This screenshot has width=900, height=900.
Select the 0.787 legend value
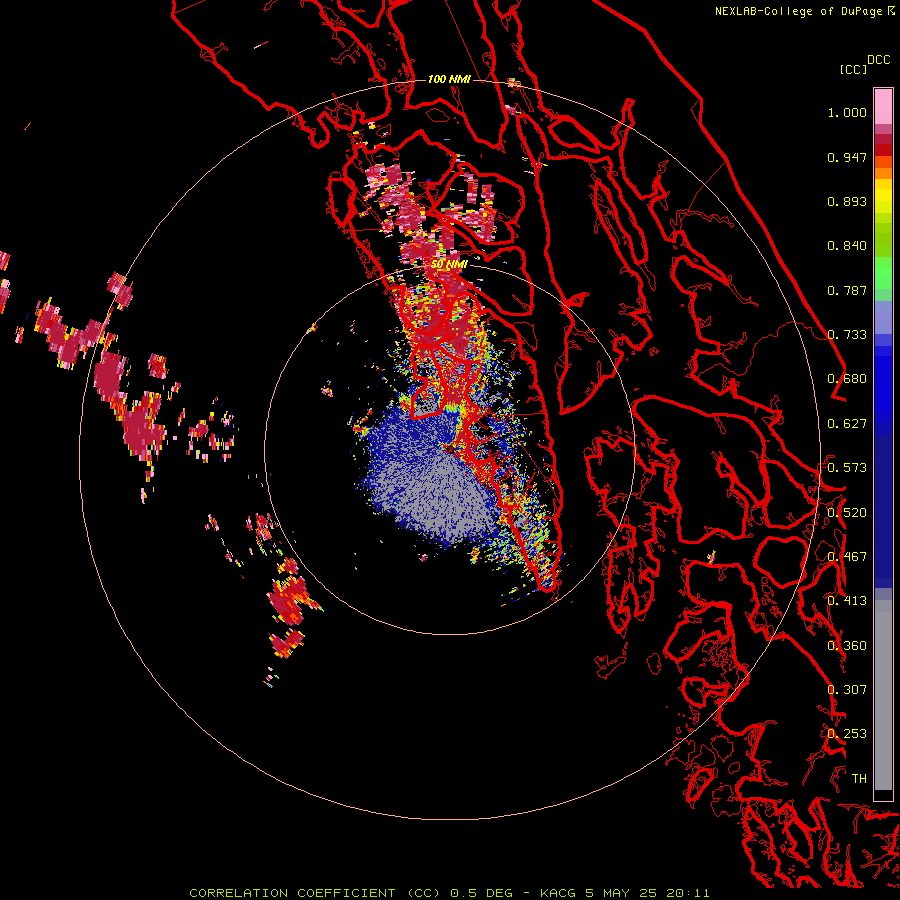(x=847, y=290)
